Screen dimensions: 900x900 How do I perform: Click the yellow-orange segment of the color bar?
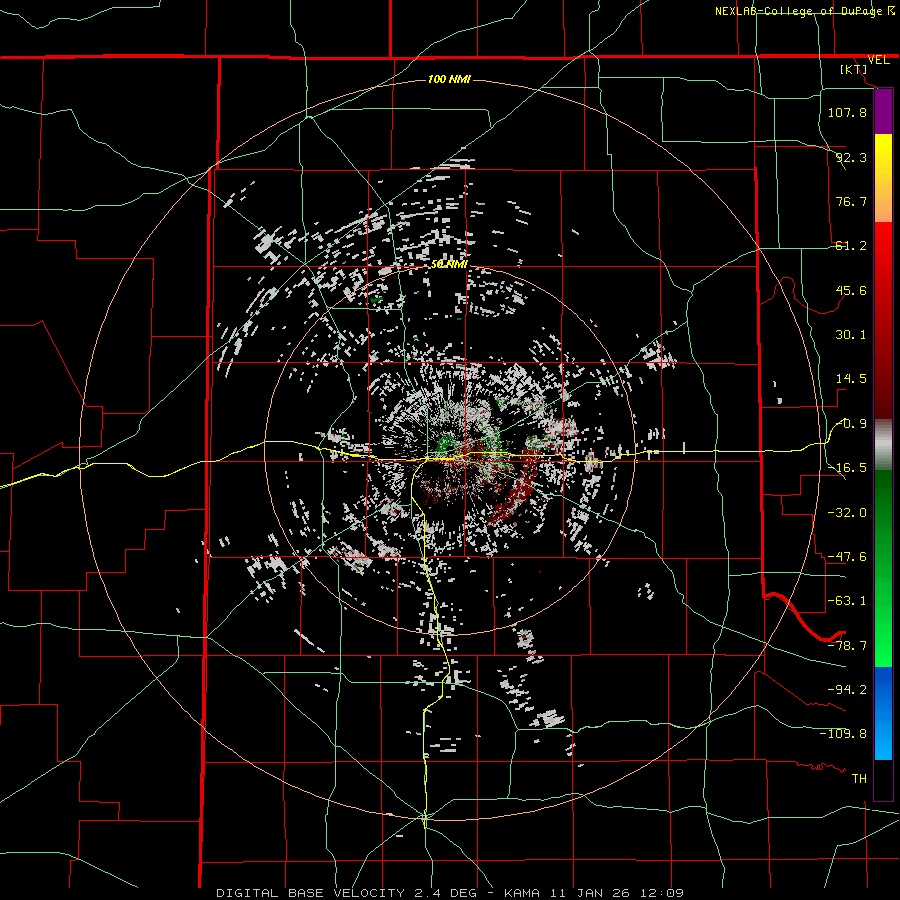pyautogui.click(x=883, y=178)
